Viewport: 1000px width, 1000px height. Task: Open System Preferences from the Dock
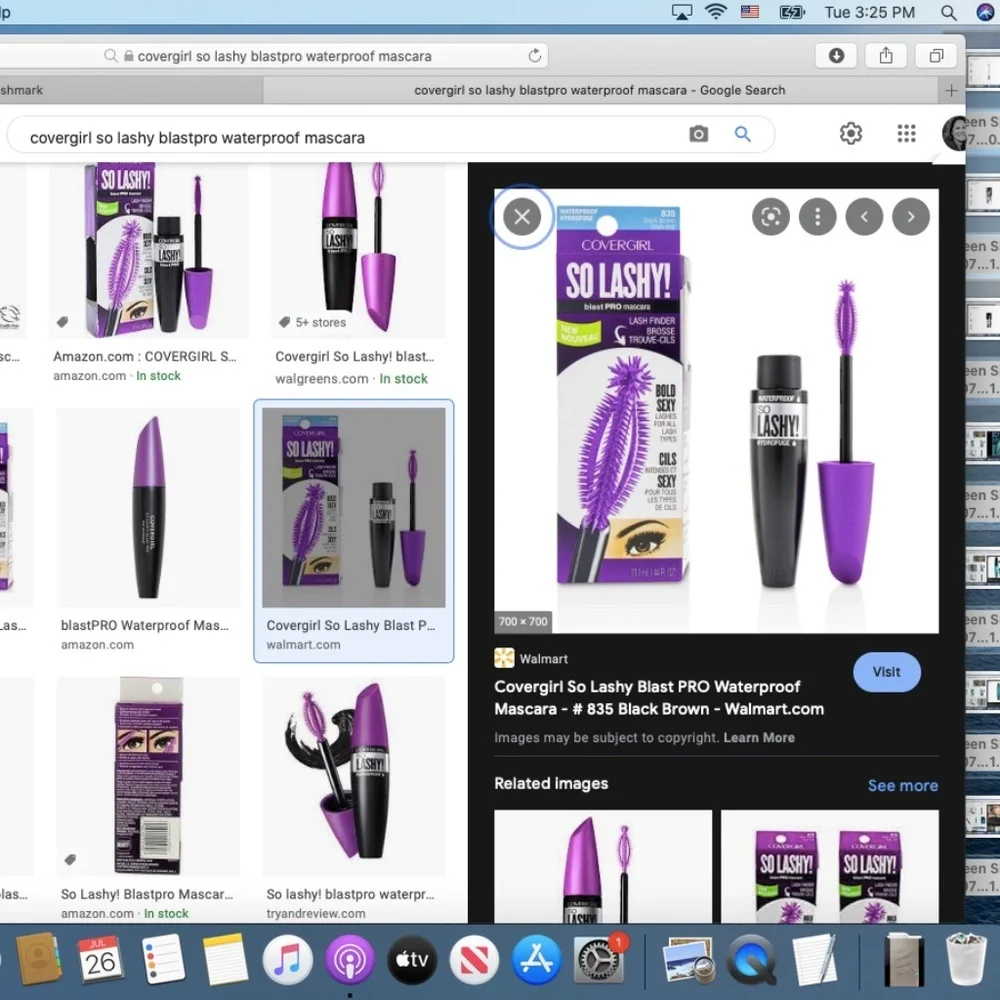(599, 959)
